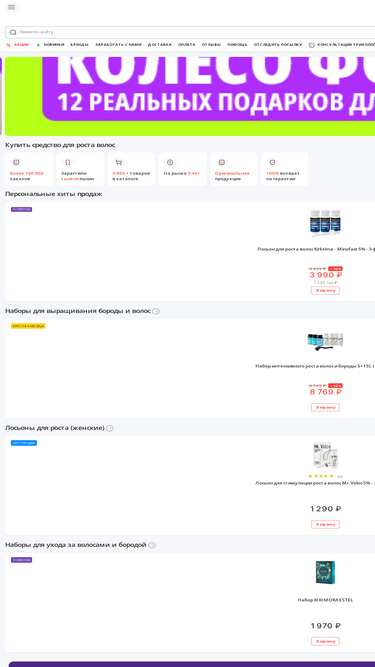Click the −10% discount badge on Minofast
Image resolution: width=375 pixels, height=667 pixels.
(335, 269)
